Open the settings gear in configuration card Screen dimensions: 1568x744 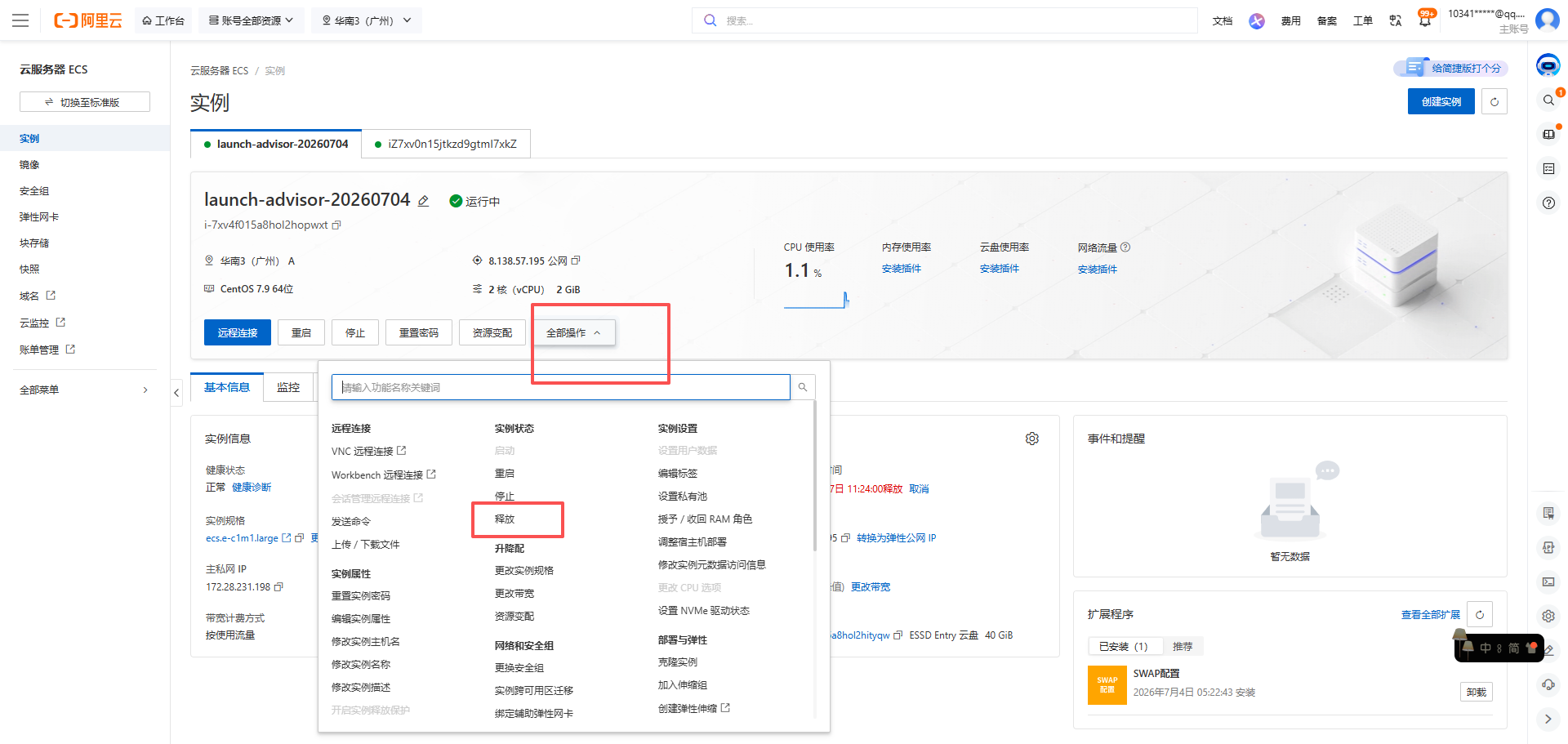tap(1032, 439)
